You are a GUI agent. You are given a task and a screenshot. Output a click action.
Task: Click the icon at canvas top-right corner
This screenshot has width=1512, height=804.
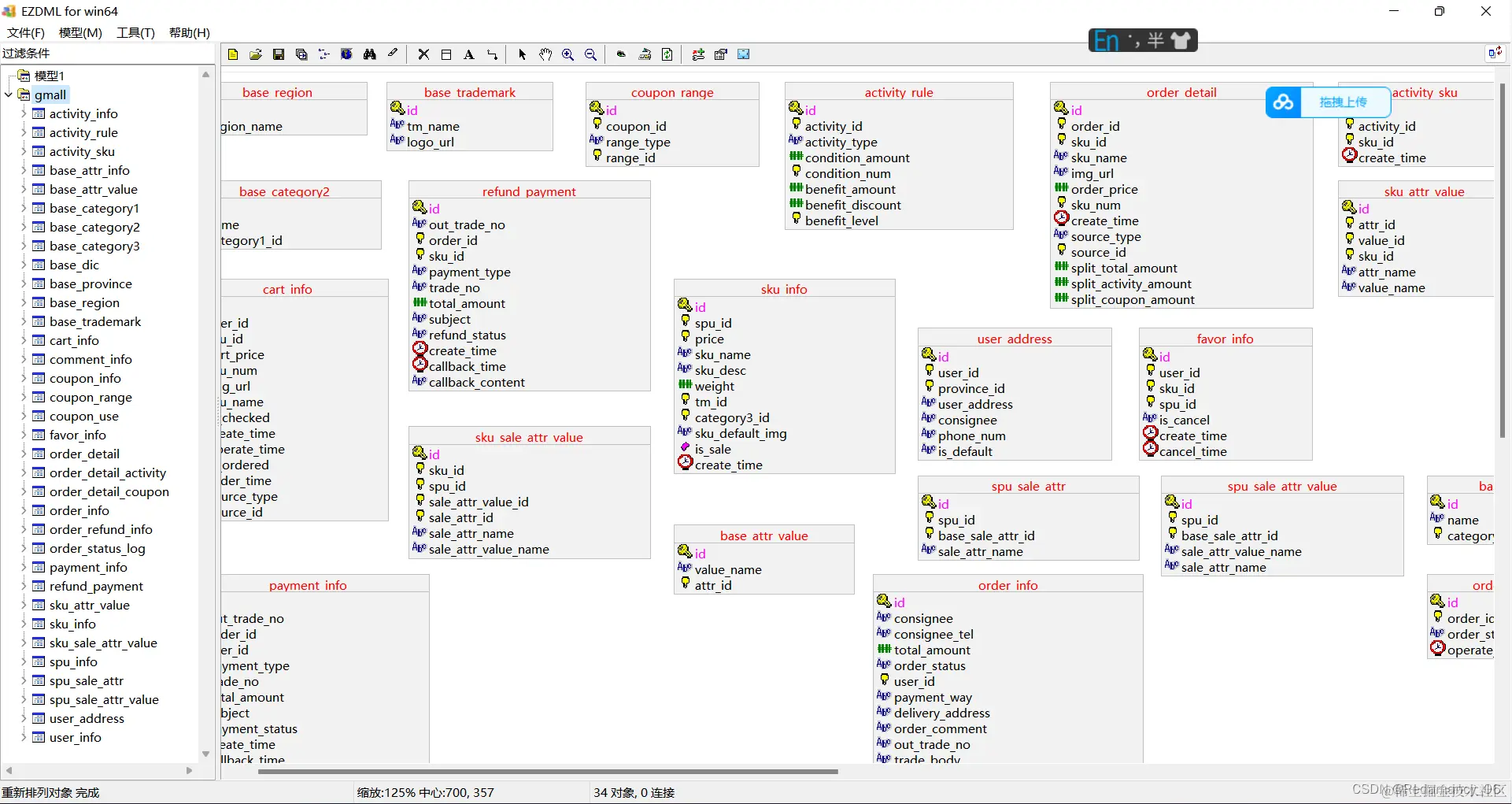click(x=1494, y=53)
